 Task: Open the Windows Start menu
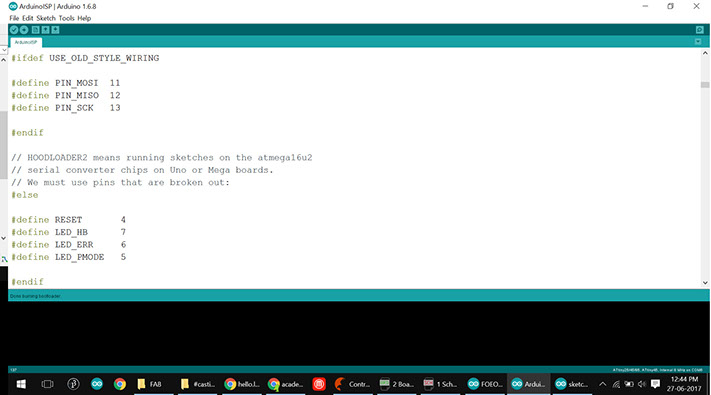pyautogui.click(x=21, y=384)
